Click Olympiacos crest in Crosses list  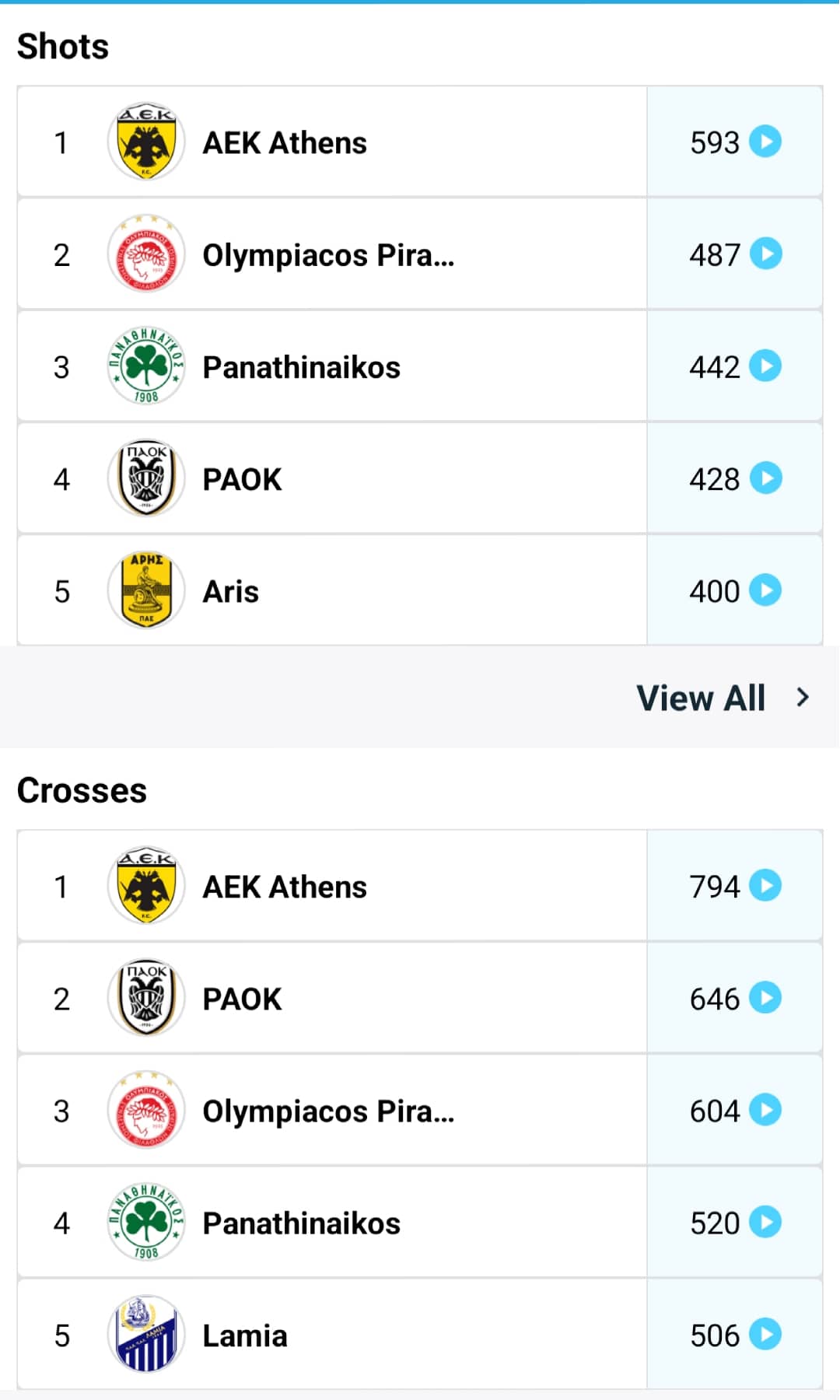click(146, 1110)
